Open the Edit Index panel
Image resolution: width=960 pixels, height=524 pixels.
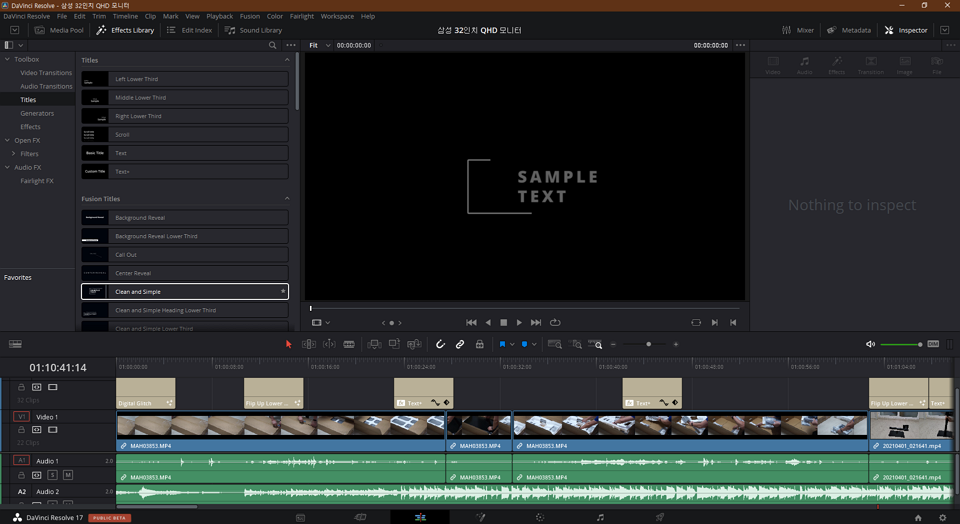(189, 30)
